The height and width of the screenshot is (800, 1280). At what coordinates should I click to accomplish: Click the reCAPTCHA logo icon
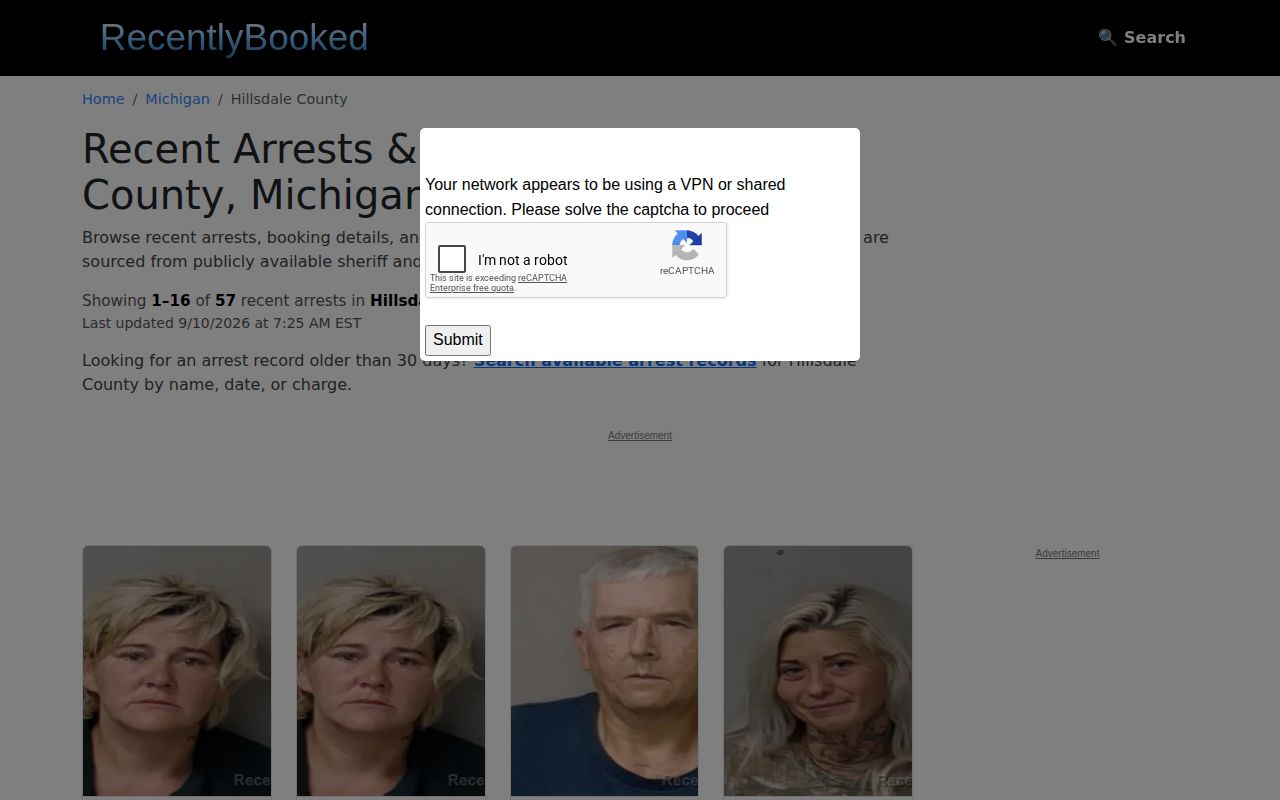tap(687, 245)
